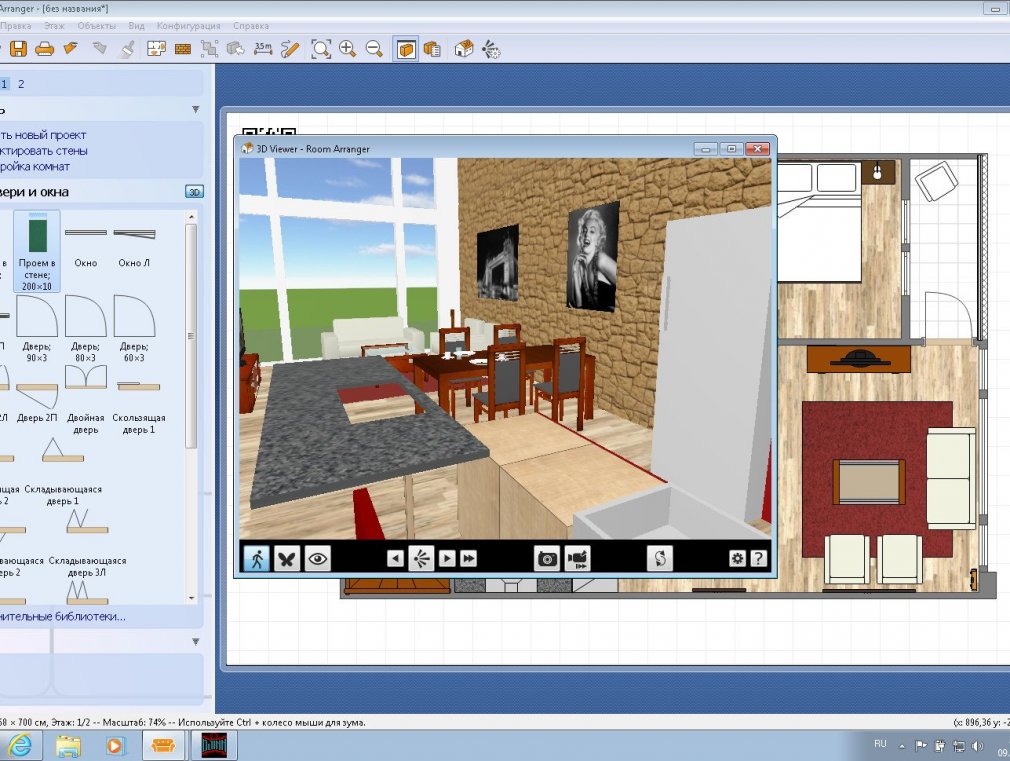This screenshot has height=761, width=1010.
Task: Click library scrollbar down arrow
Action: pos(191,599)
